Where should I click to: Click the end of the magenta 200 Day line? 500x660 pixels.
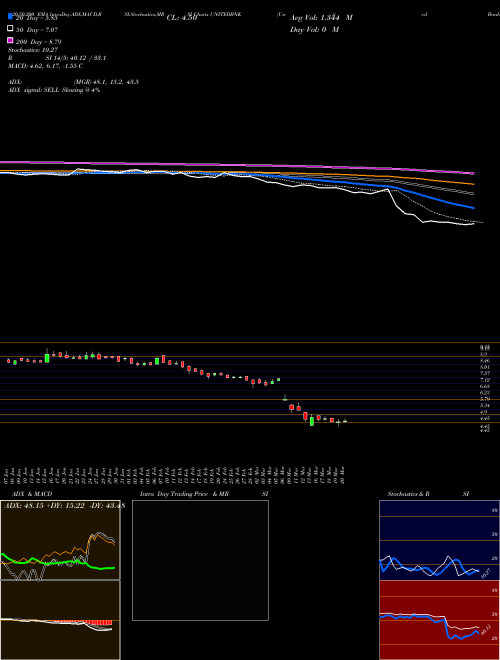[473, 173]
